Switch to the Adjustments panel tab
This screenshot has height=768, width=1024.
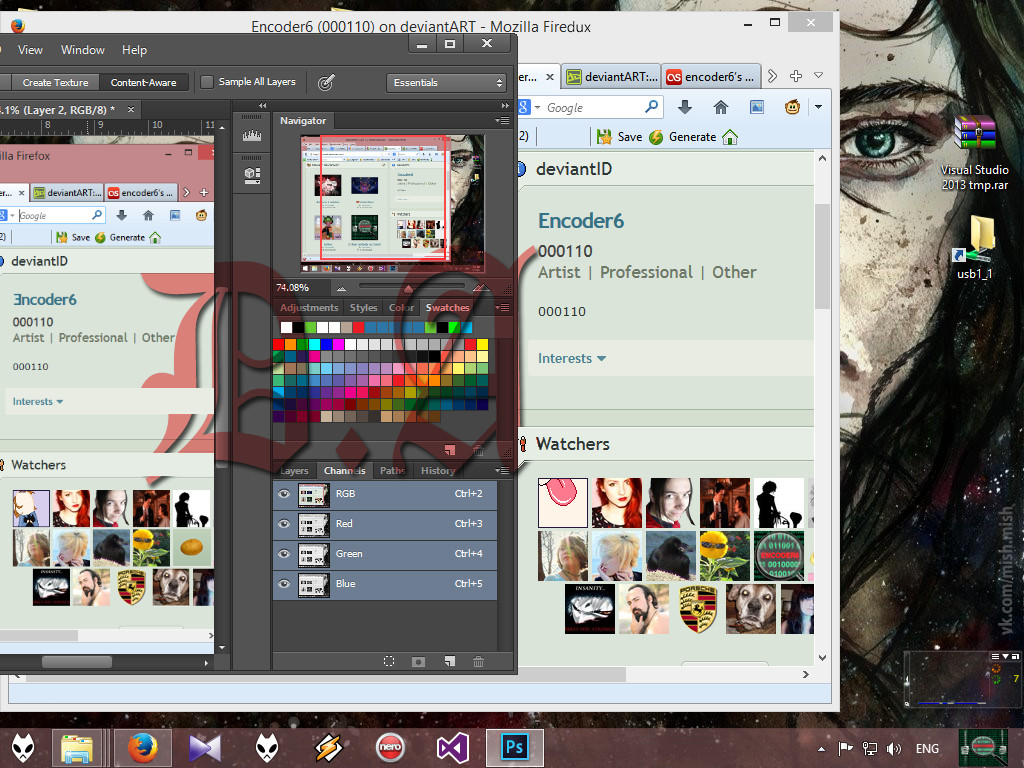click(x=309, y=308)
